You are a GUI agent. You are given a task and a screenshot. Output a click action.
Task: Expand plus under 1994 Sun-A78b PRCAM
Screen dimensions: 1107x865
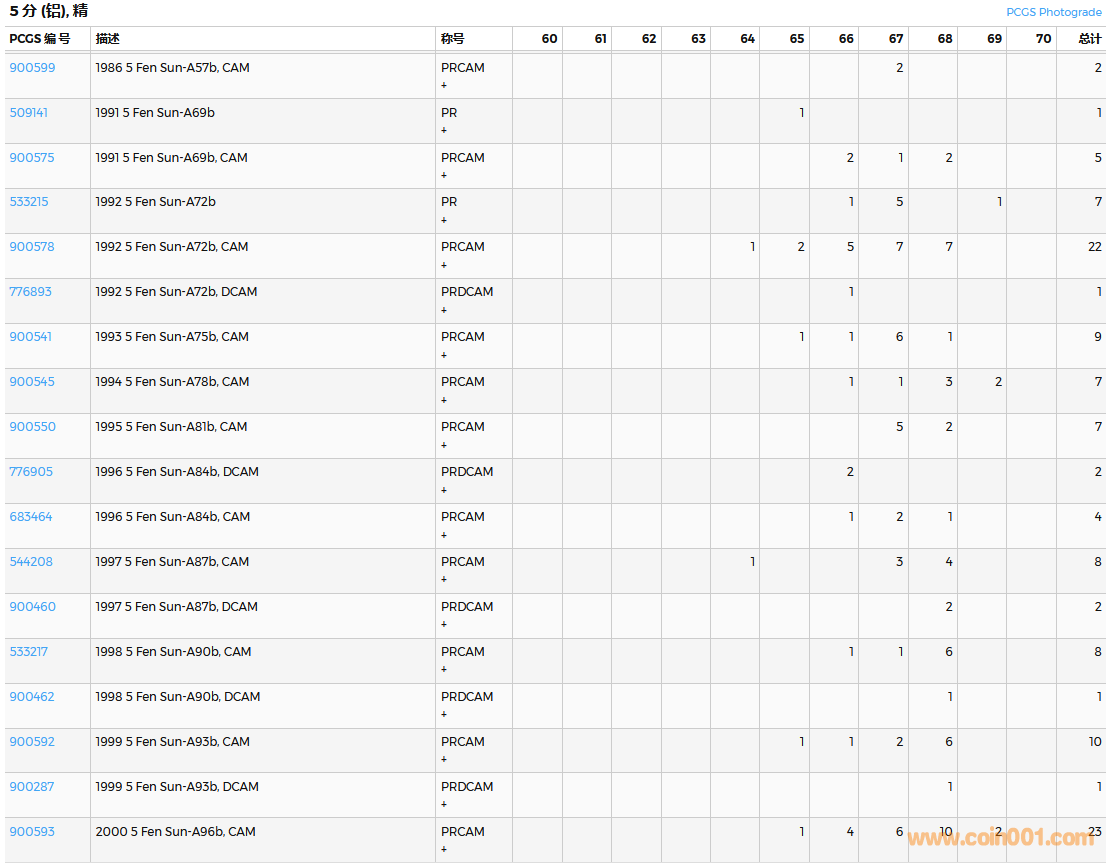(x=444, y=401)
